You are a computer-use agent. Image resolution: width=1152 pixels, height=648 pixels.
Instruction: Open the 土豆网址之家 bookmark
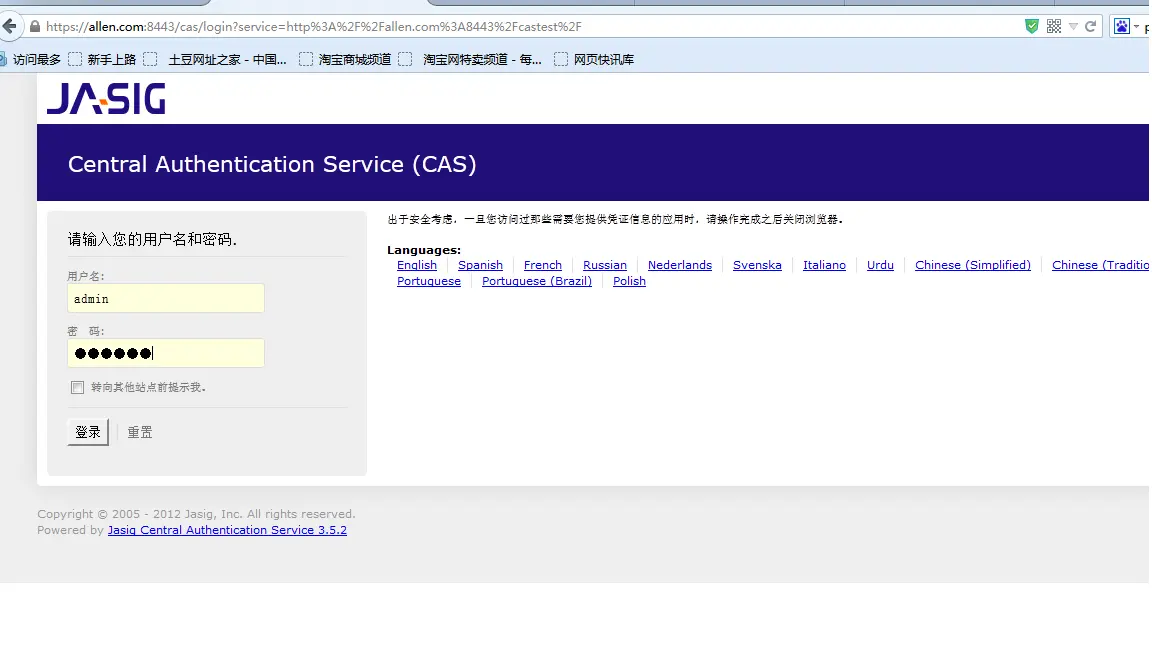(x=215, y=60)
